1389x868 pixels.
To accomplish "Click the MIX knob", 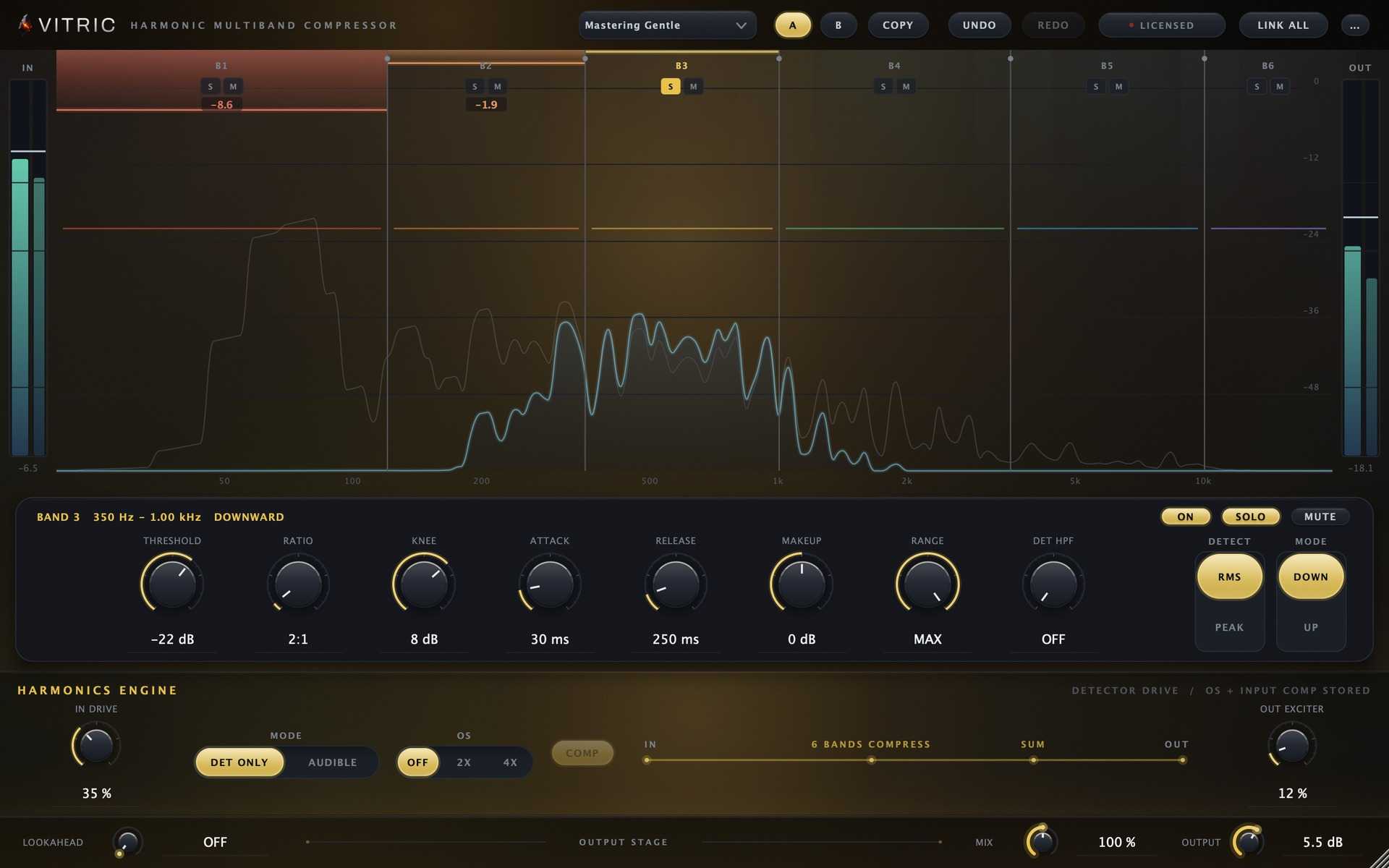I will coord(1042,842).
